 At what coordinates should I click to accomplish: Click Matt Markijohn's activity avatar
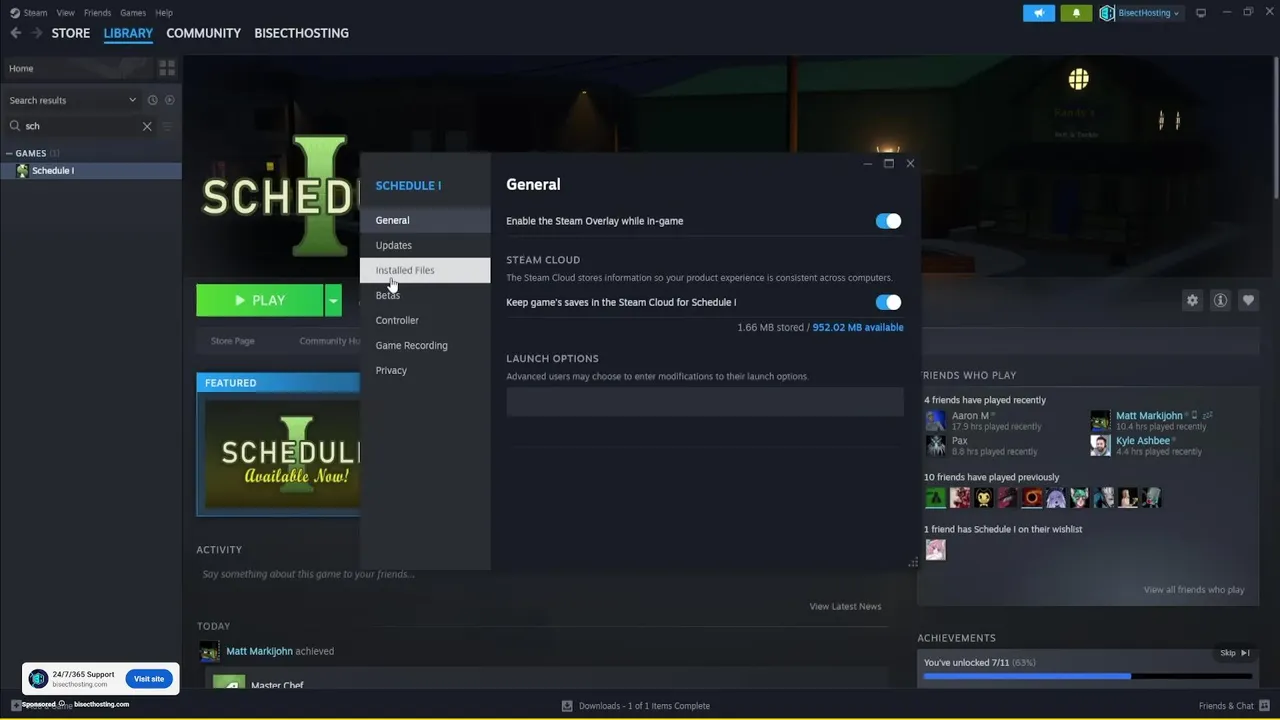(x=209, y=652)
